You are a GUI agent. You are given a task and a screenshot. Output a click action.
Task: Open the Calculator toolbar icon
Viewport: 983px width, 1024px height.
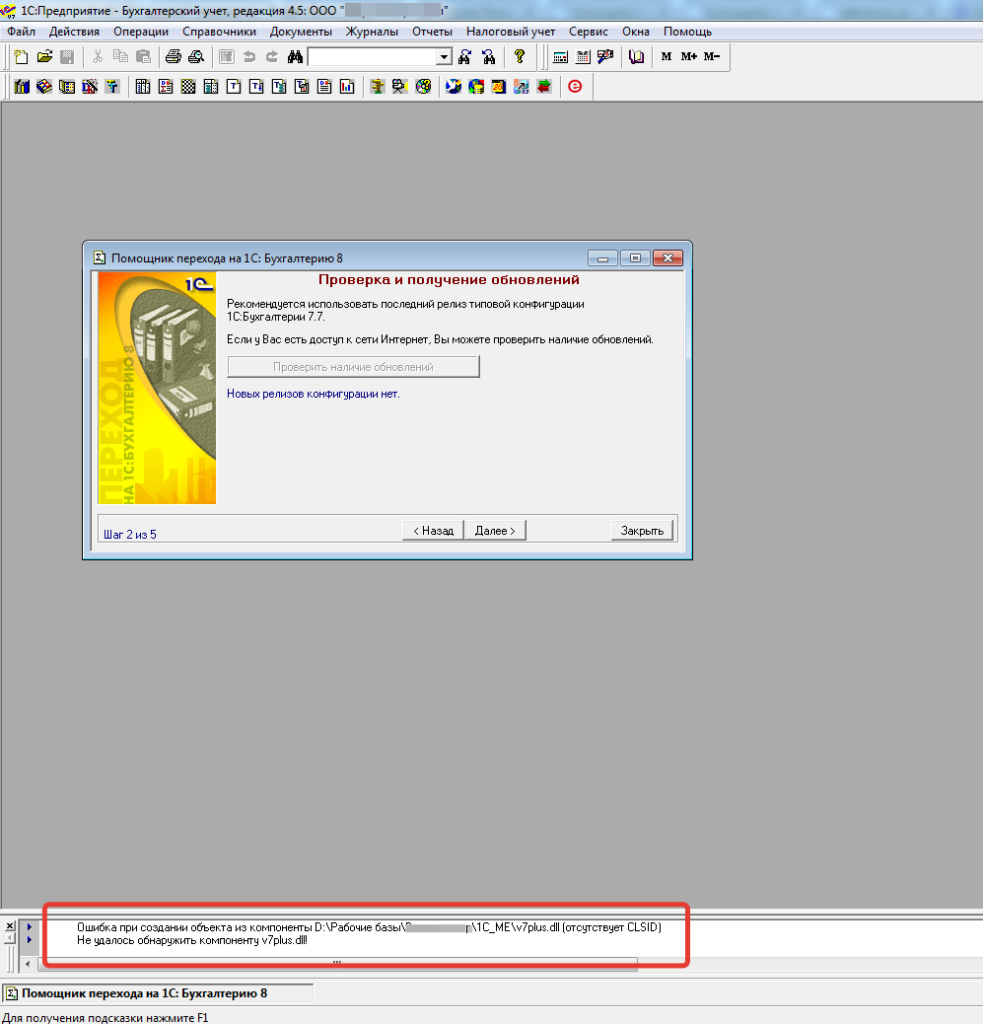[560, 57]
